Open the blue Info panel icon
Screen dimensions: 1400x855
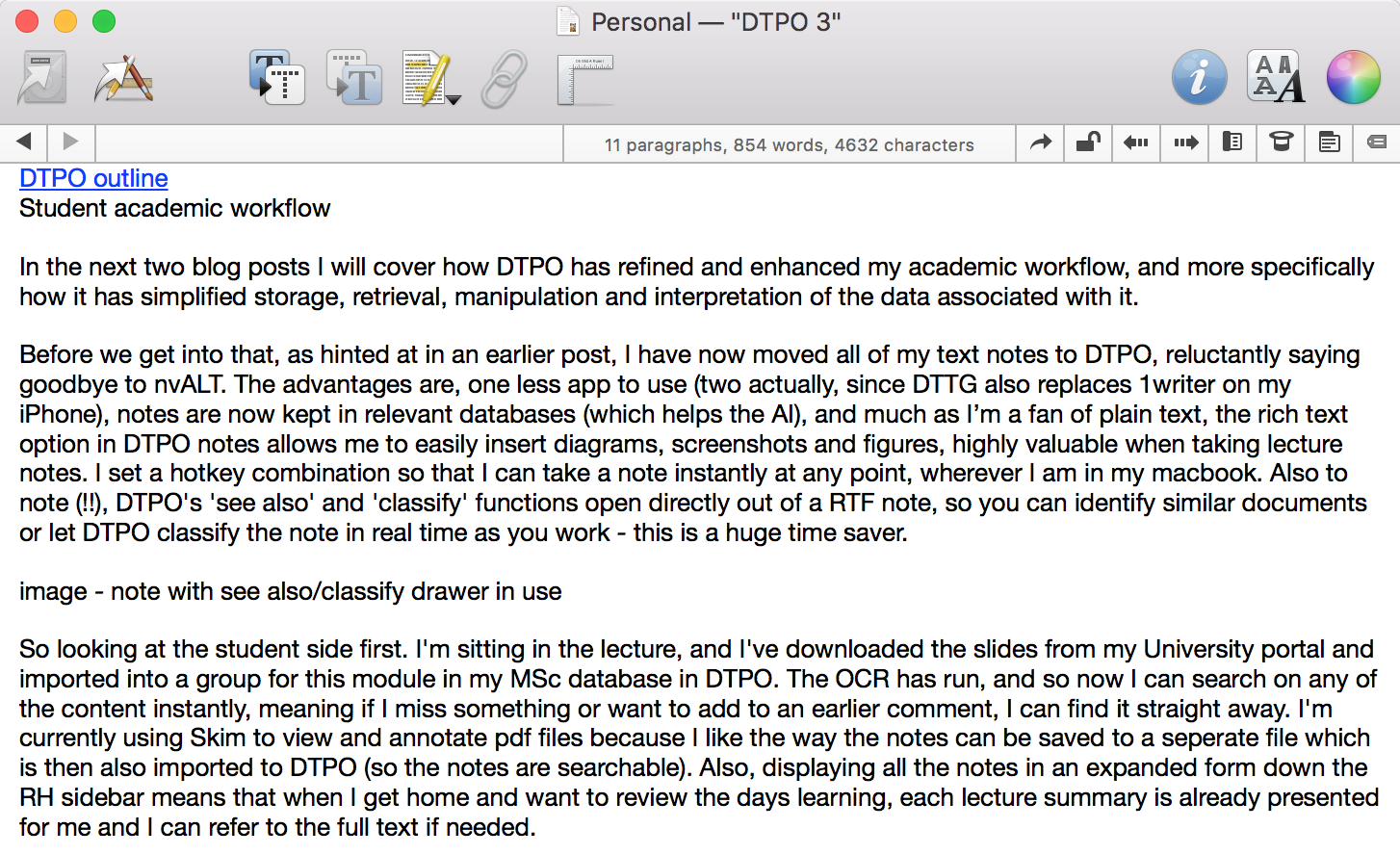click(x=1199, y=77)
